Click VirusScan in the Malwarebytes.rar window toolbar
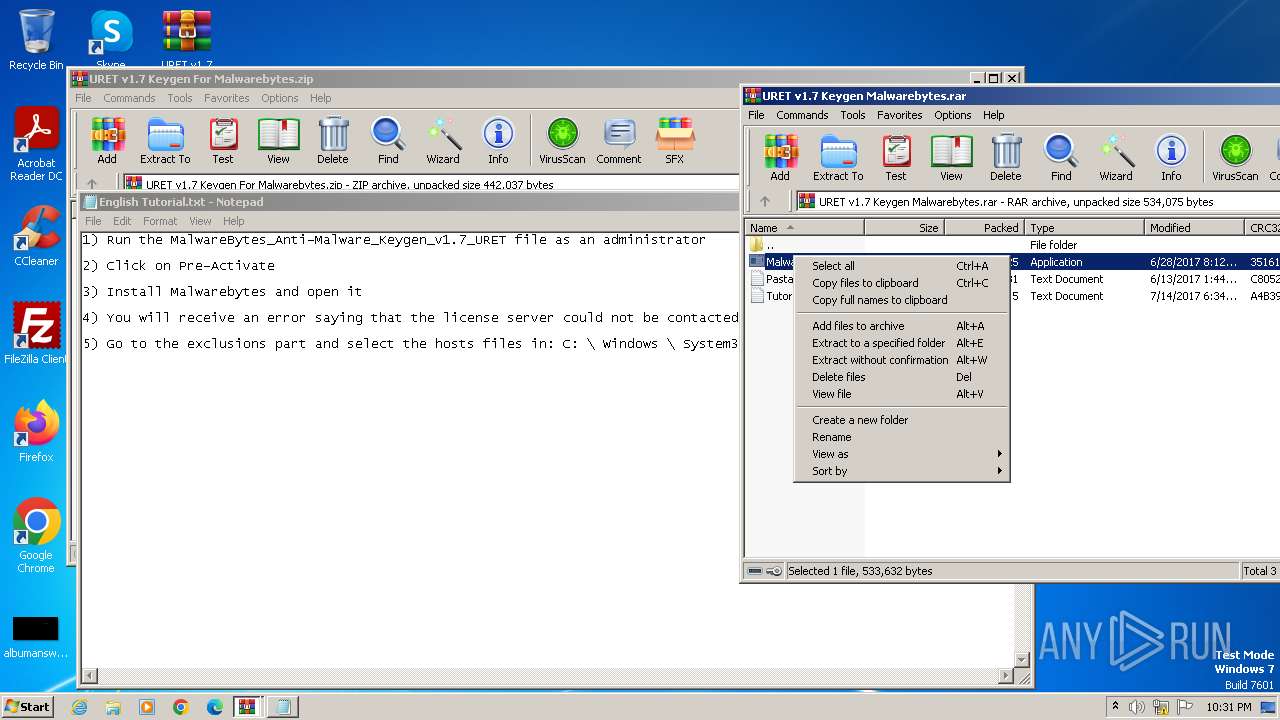Image resolution: width=1280 pixels, height=720 pixels. pyautogui.click(x=1235, y=157)
